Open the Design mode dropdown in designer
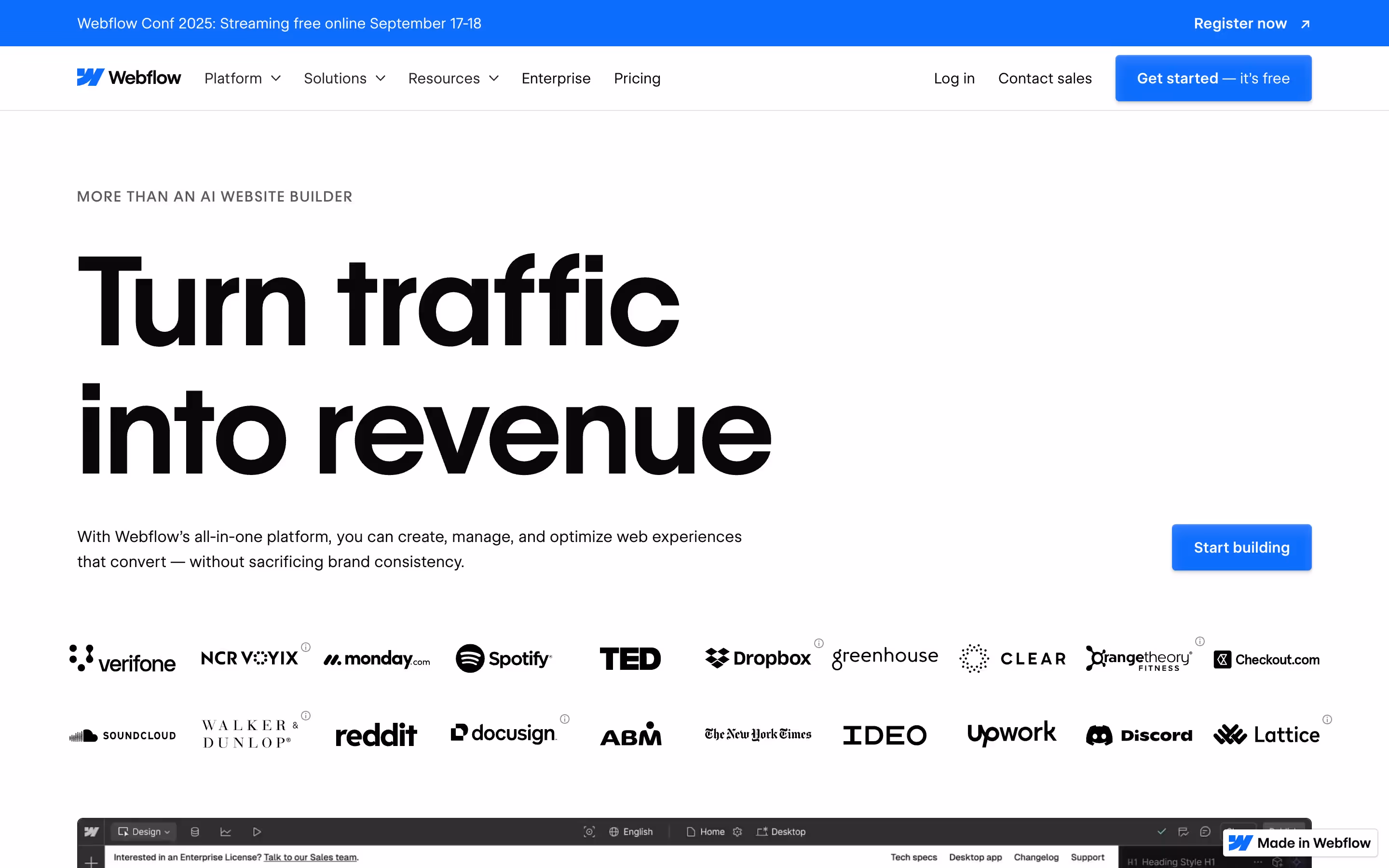Viewport: 1389px width, 868px height. click(x=144, y=831)
